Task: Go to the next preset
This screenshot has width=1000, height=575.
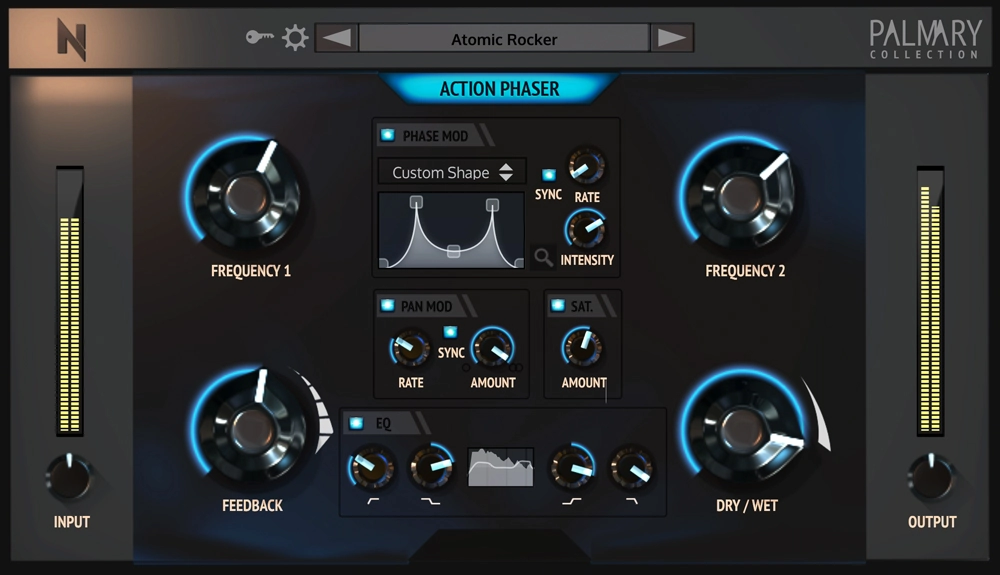Action: 671,39
